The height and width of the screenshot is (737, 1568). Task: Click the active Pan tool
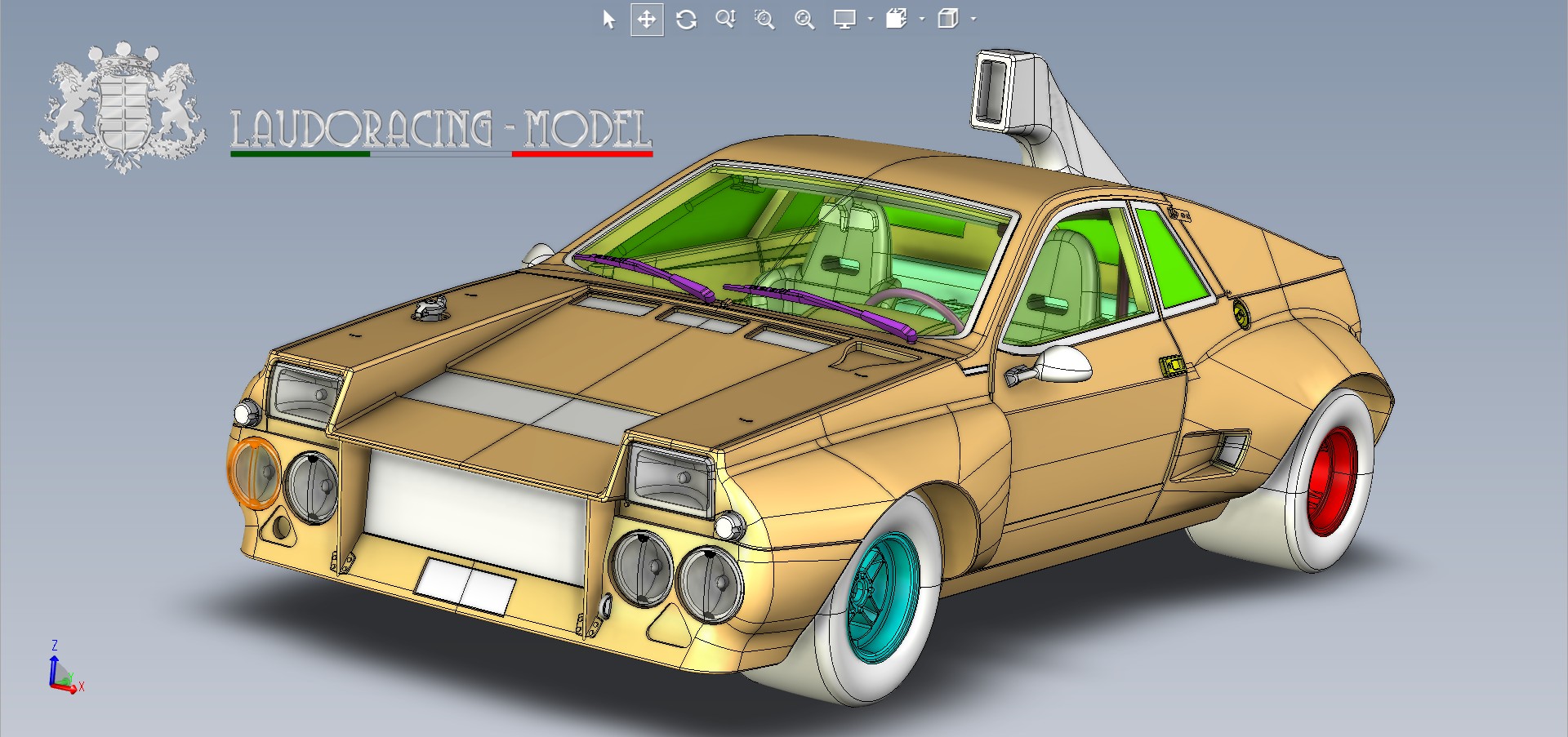647,20
